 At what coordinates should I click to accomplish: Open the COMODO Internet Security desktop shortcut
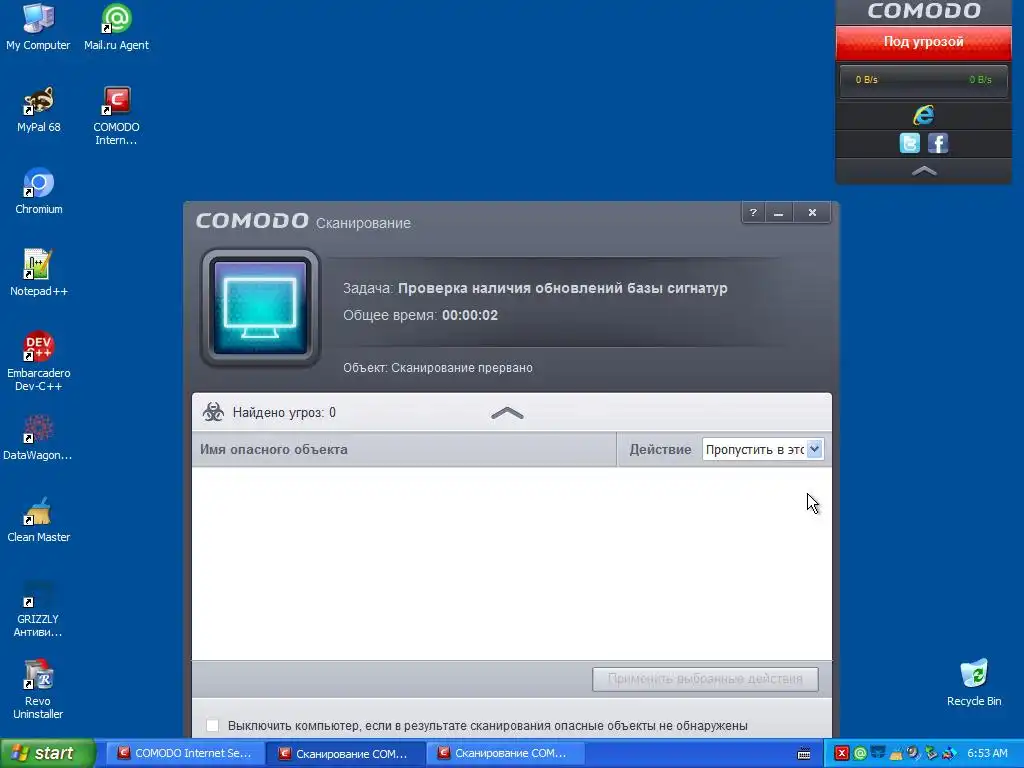coord(116,116)
